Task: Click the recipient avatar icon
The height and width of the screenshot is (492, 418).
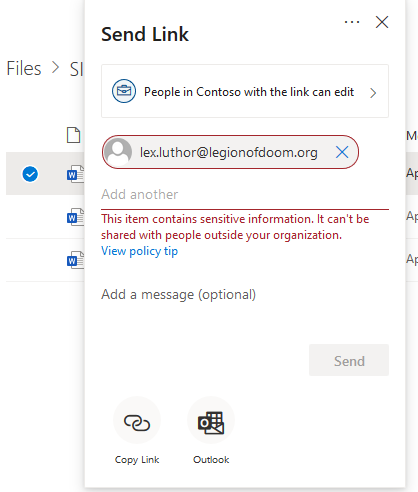Action: 118,152
